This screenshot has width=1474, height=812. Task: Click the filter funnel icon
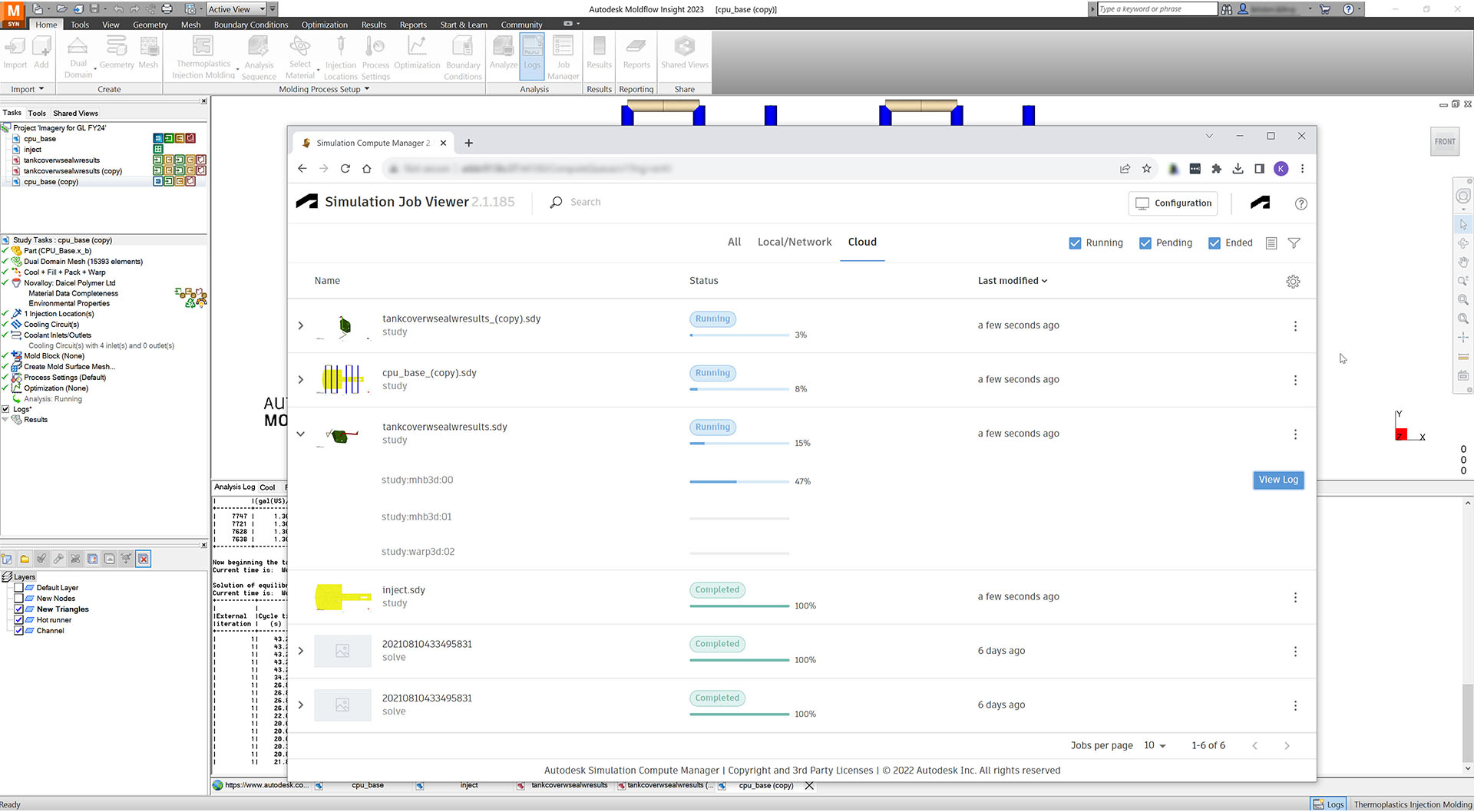pos(1294,243)
